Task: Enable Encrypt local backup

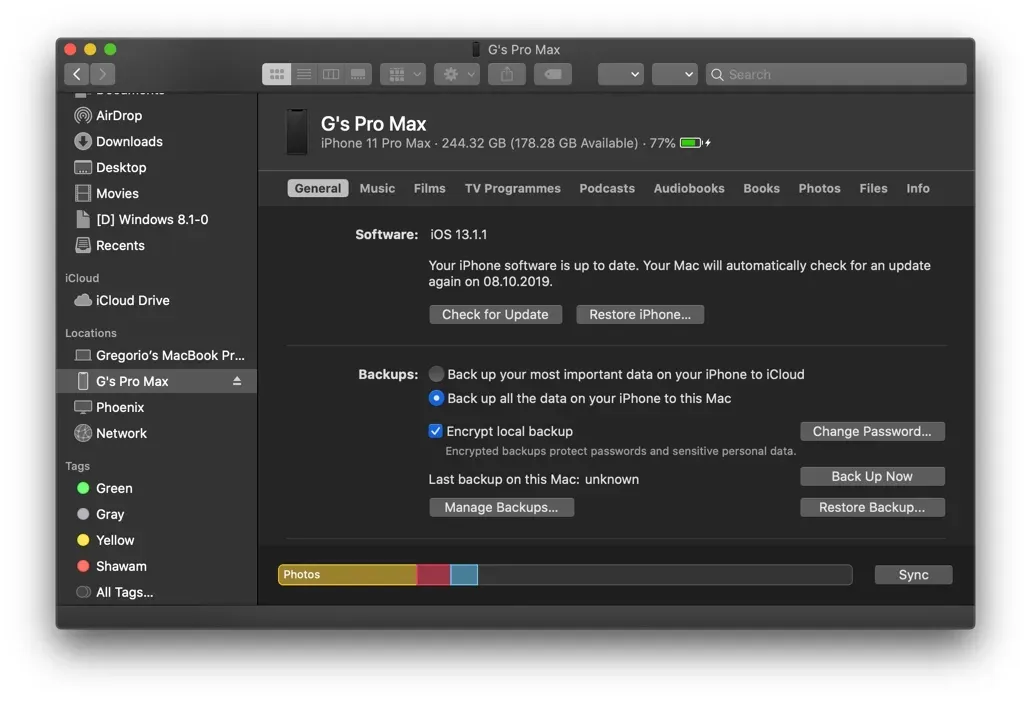Action: [x=437, y=431]
